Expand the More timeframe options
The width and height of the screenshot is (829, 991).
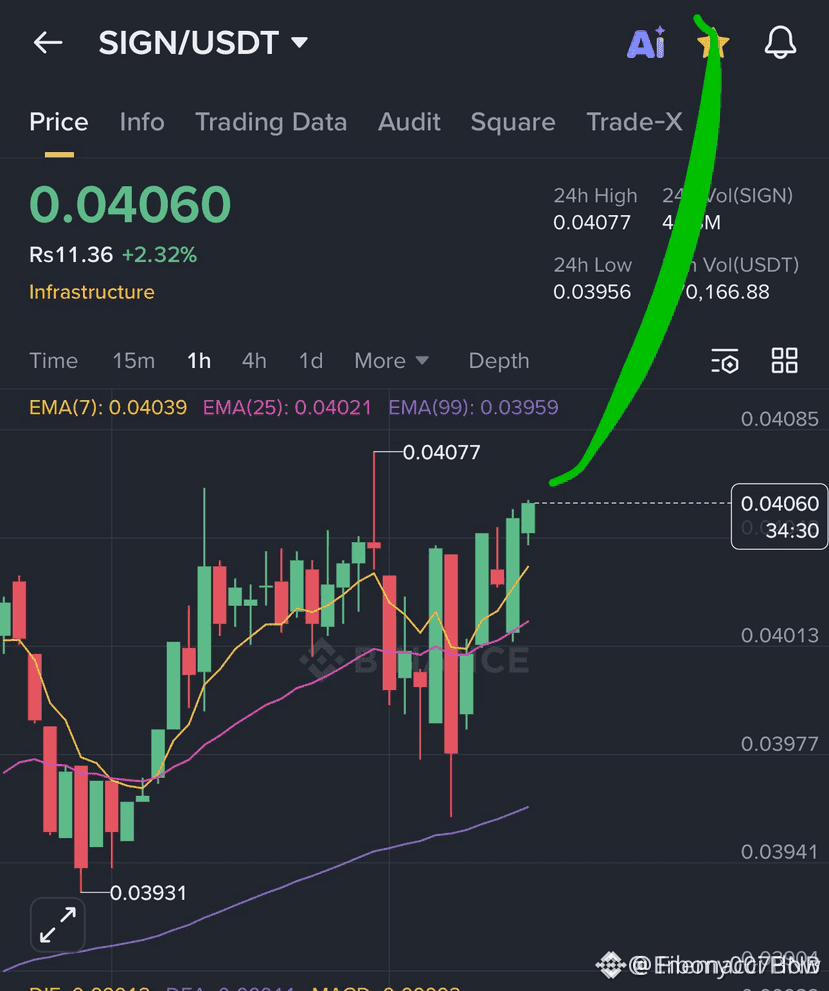coord(391,360)
